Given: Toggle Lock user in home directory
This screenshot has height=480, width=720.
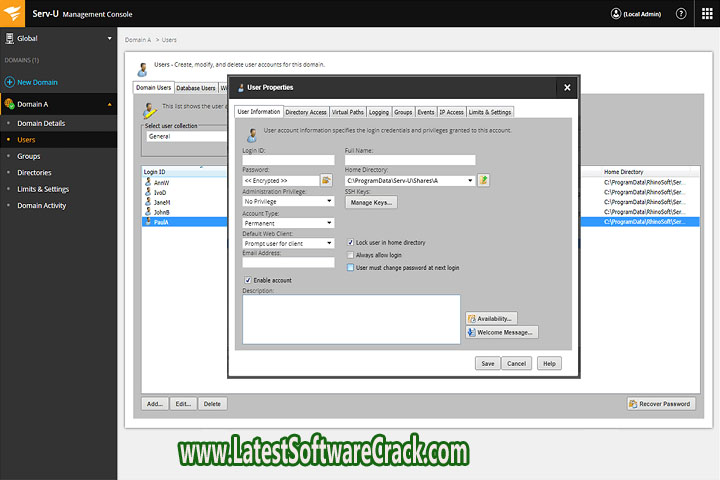Looking at the screenshot, I should [350, 242].
